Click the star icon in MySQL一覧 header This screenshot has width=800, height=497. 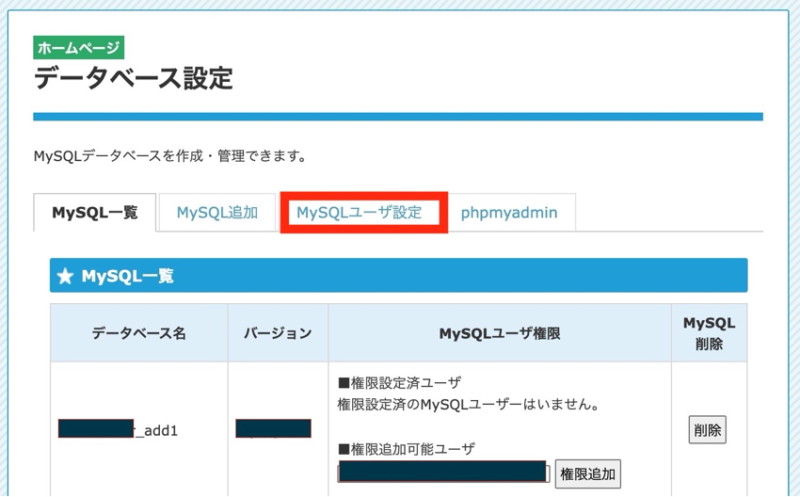pyautogui.click(x=65, y=276)
